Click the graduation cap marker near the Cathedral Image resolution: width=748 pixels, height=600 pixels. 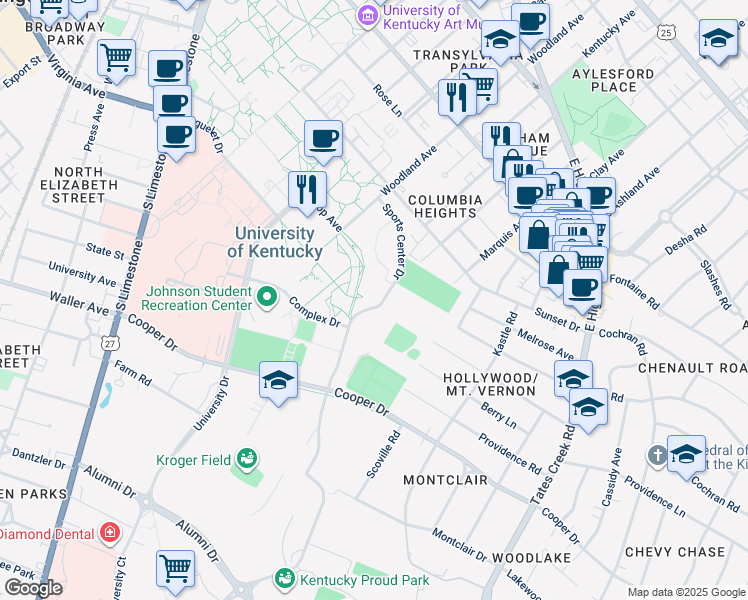click(x=686, y=455)
